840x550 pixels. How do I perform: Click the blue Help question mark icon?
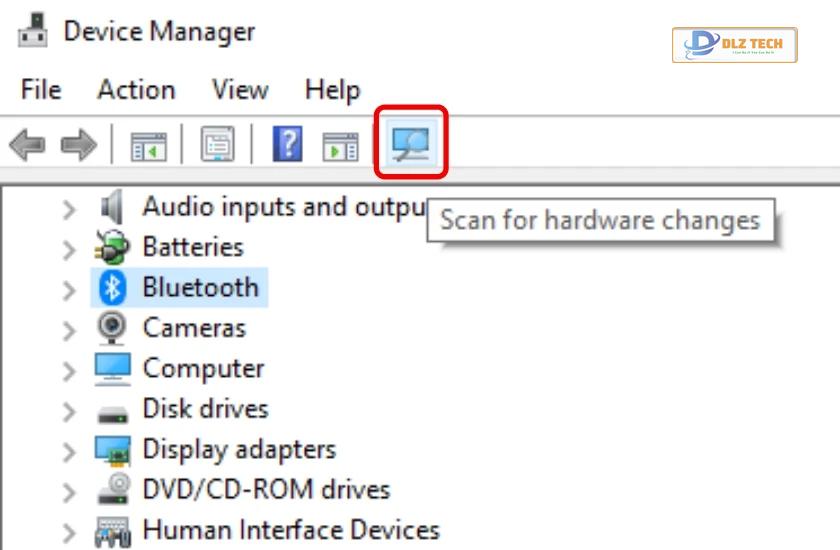point(288,144)
